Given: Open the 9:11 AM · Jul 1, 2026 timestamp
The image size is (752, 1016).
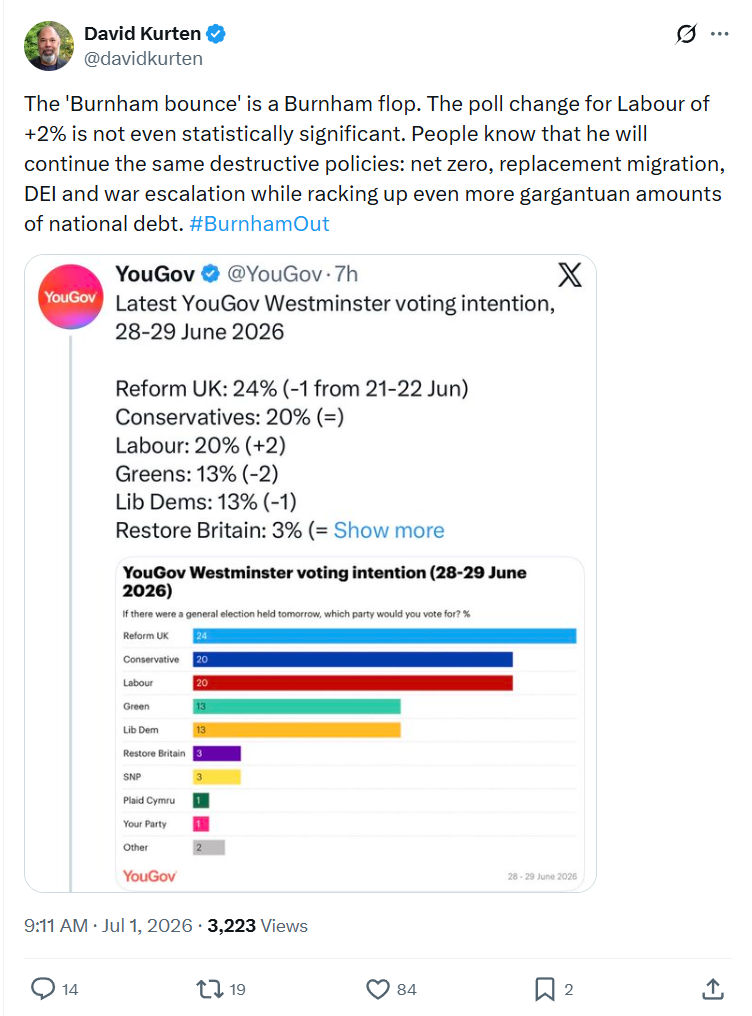Looking at the screenshot, I should pyautogui.click(x=108, y=925).
